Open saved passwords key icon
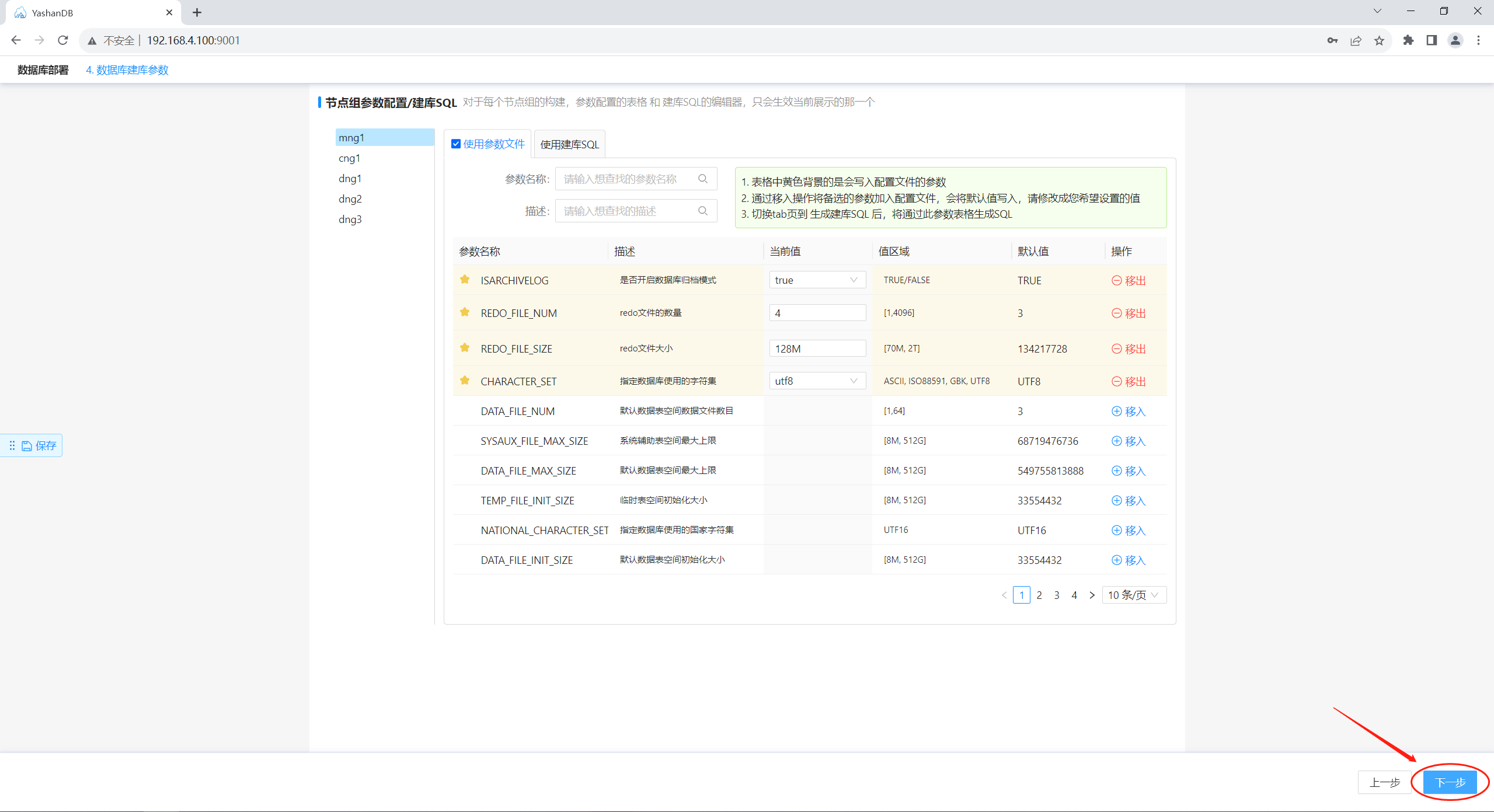Image resolution: width=1494 pixels, height=812 pixels. click(1332, 40)
